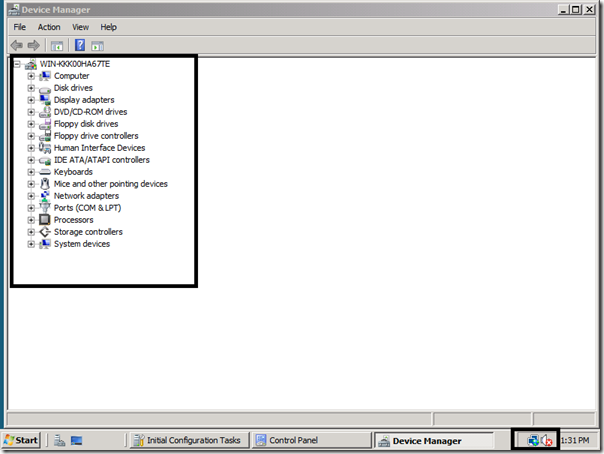Open the Help menu
Screen dimensions: 604x454
point(109,27)
